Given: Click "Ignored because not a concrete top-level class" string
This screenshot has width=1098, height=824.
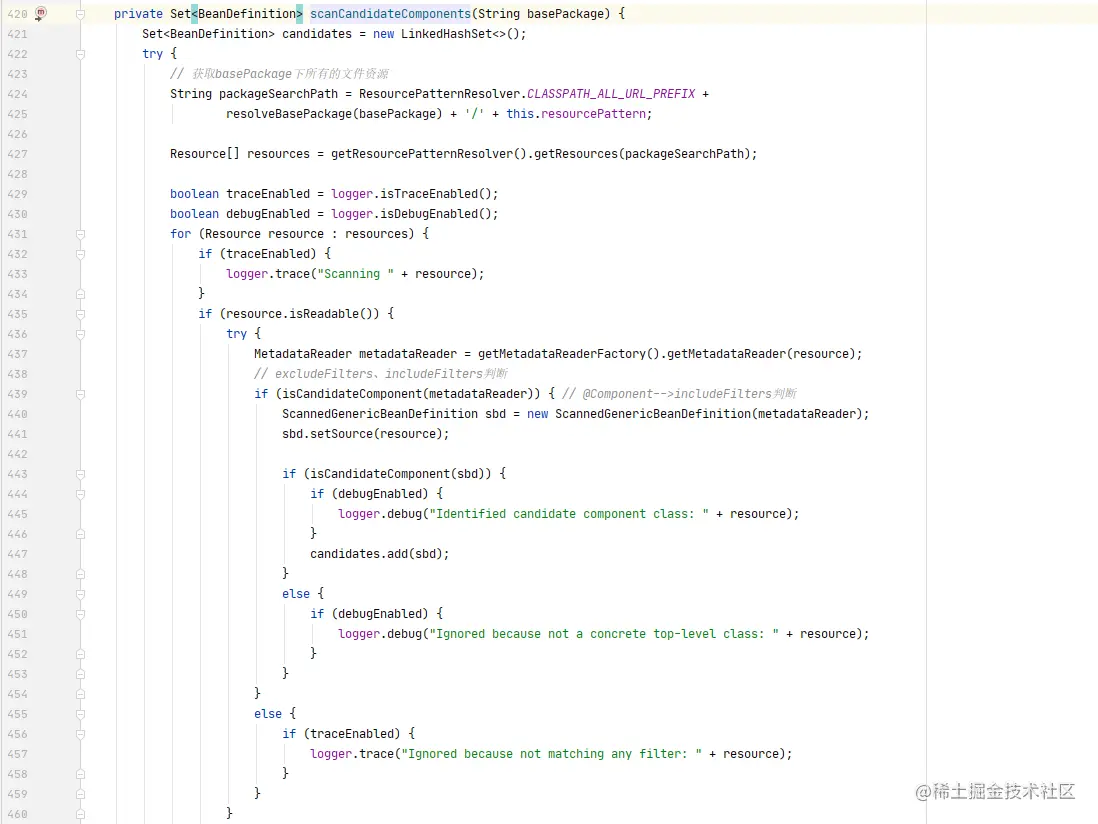Looking at the screenshot, I should pyautogui.click(x=604, y=634).
